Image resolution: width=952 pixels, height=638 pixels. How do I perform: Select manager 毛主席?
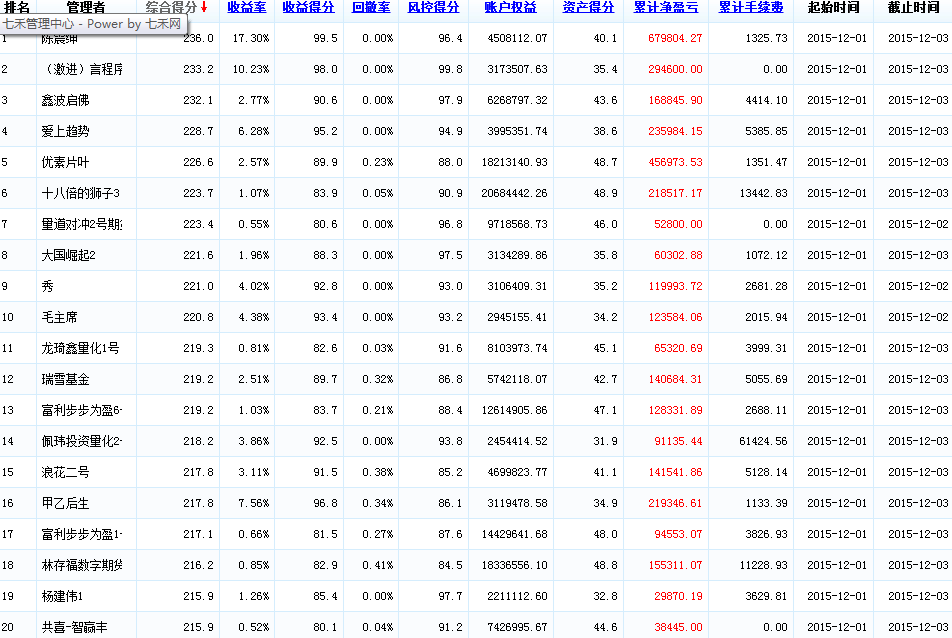click(59, 317)
